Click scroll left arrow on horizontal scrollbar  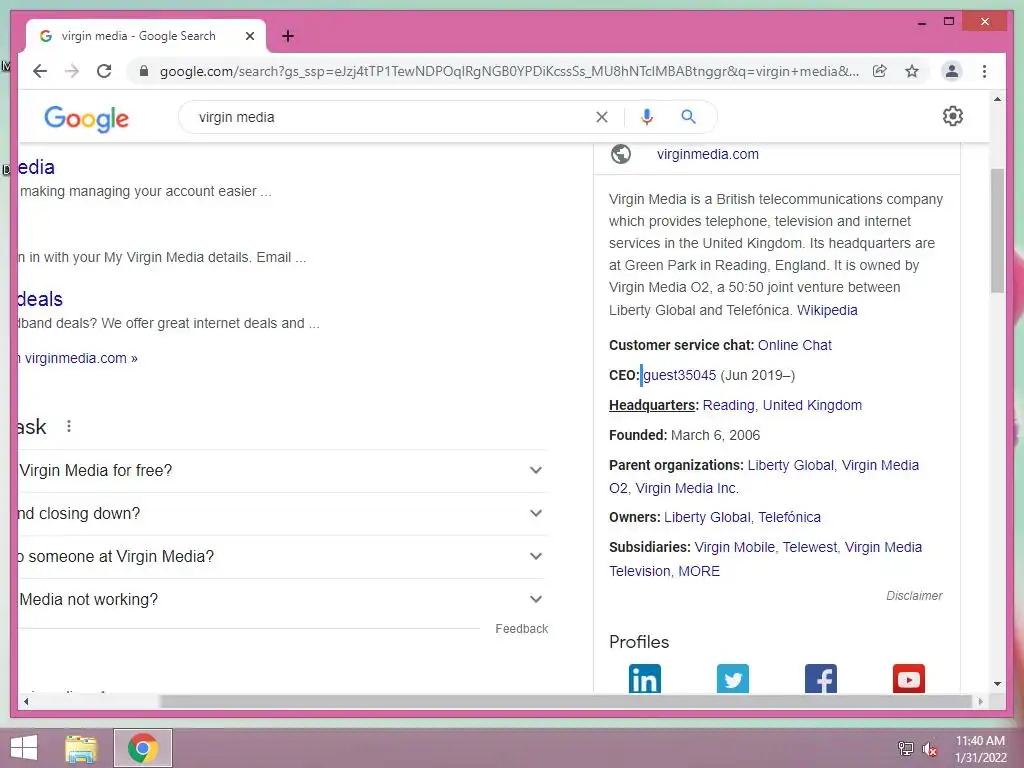(x=26, y=701)
